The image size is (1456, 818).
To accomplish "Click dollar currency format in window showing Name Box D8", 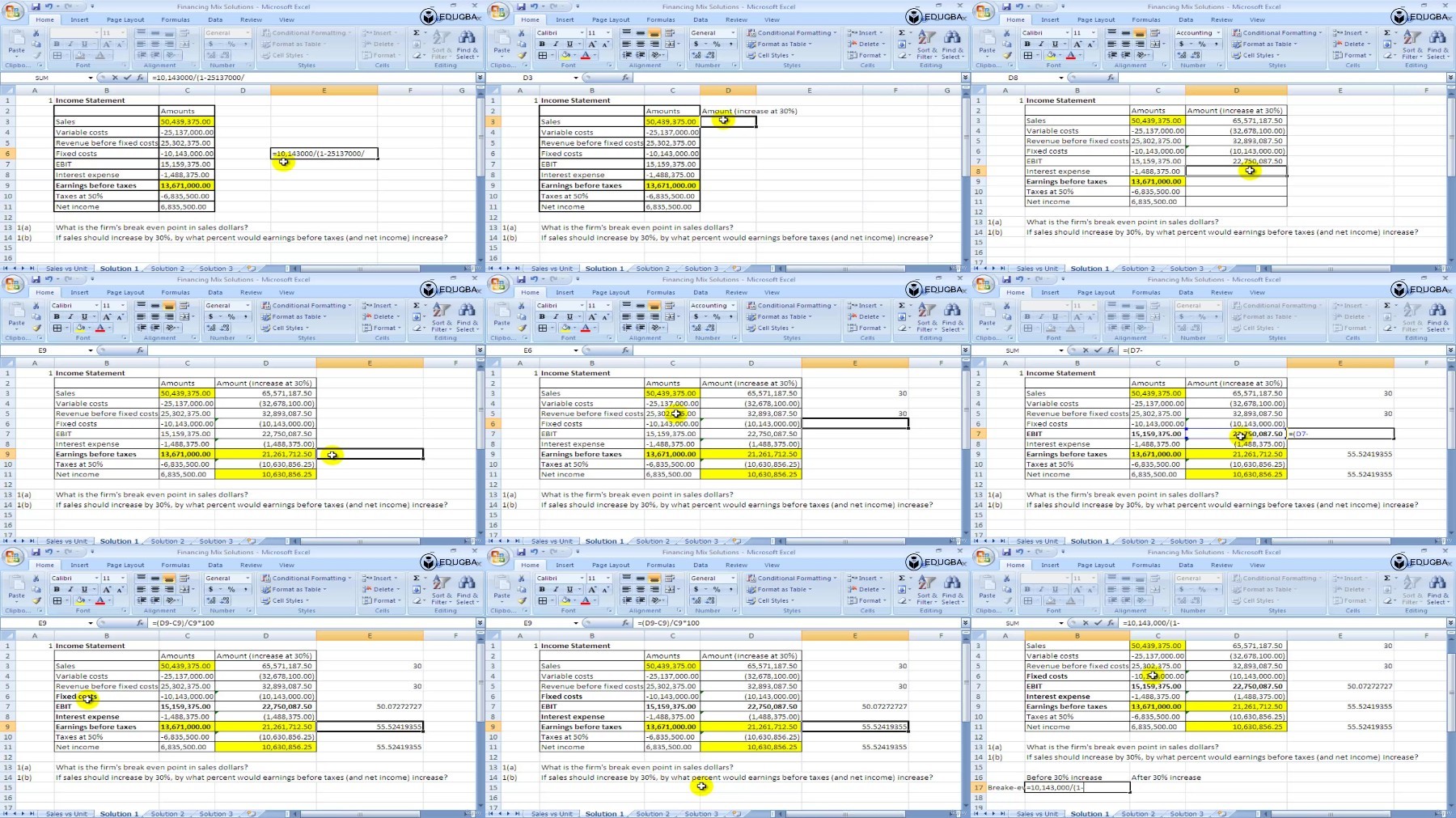I will (1183, 45).
